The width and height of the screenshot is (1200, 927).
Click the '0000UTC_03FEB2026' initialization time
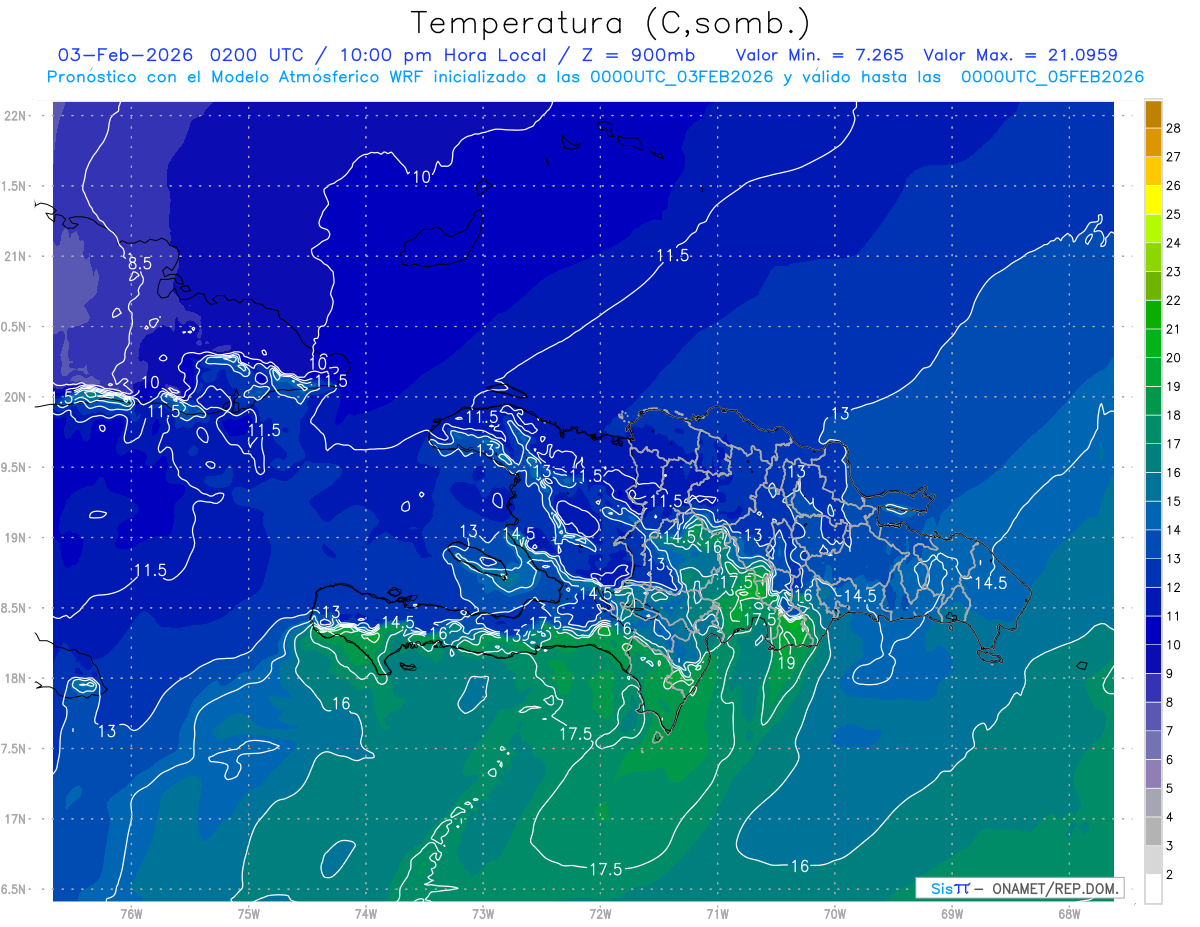pos(682,77)
